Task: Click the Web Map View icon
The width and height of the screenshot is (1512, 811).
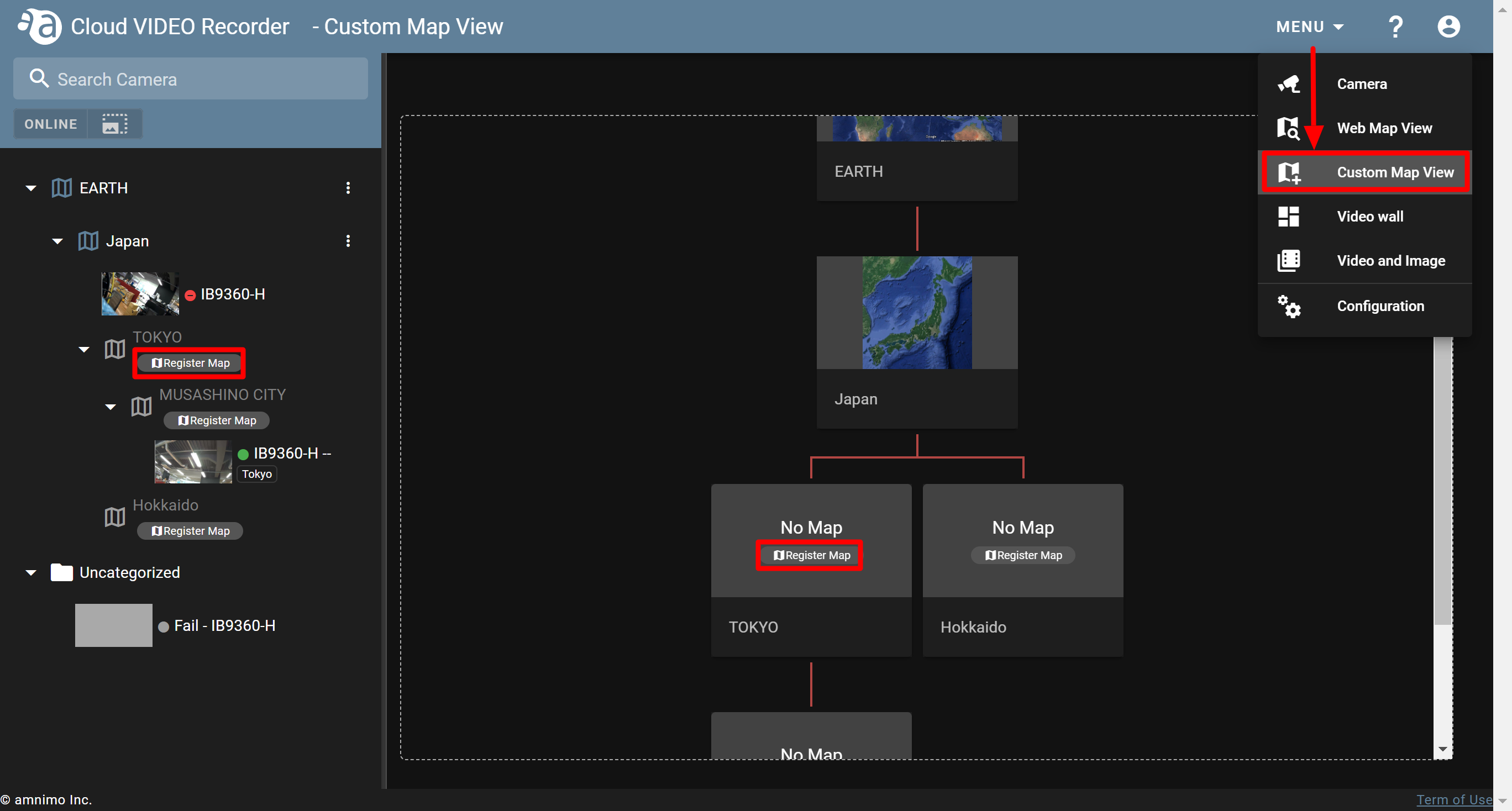Action: point(1288,128)
